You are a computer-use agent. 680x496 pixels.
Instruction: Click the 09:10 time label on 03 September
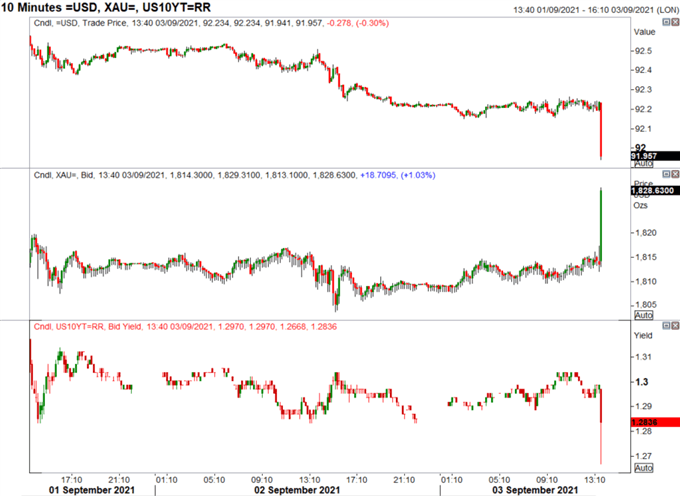pyautogui.click(x=547, y=480)
